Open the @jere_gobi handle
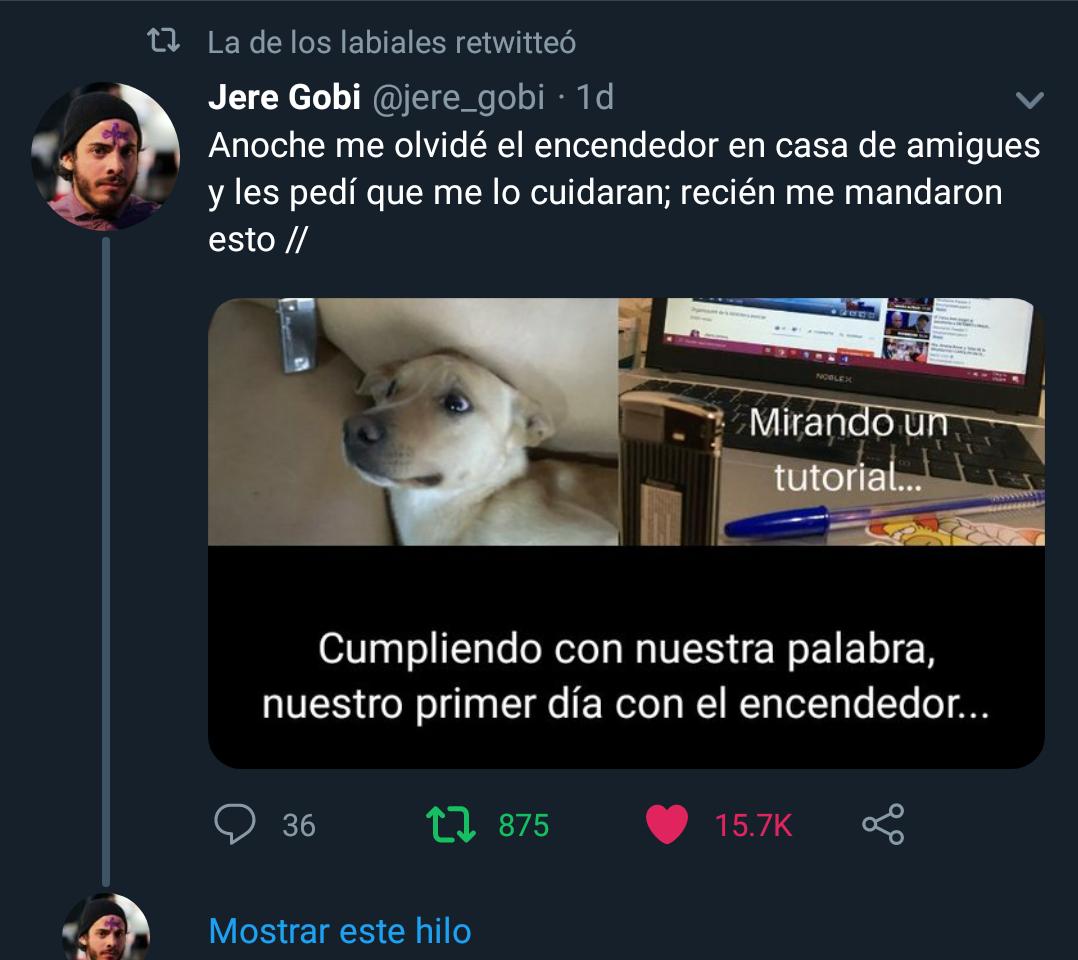 459,97
